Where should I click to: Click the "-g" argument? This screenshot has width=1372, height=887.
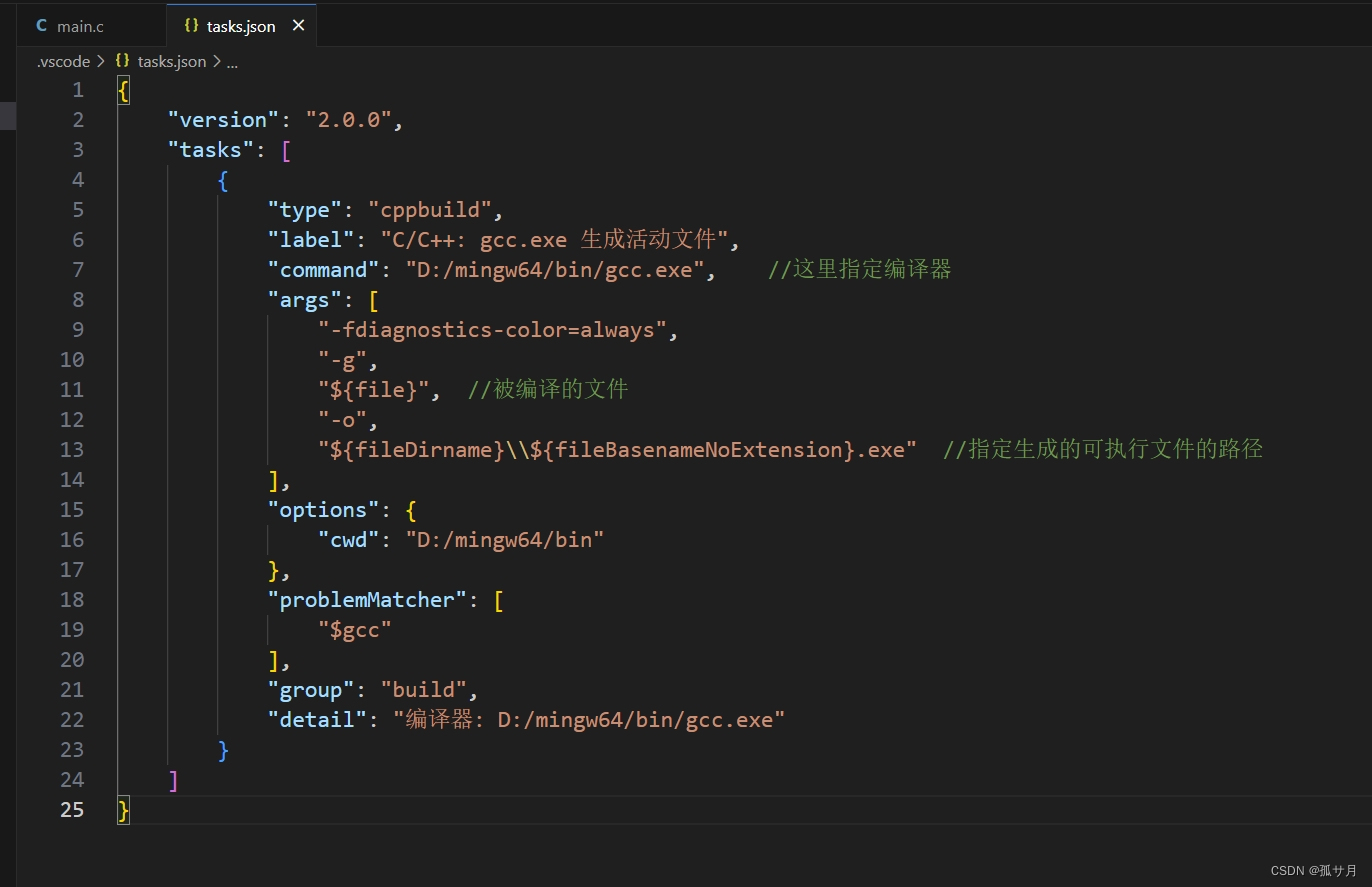(x=342, y=360)
